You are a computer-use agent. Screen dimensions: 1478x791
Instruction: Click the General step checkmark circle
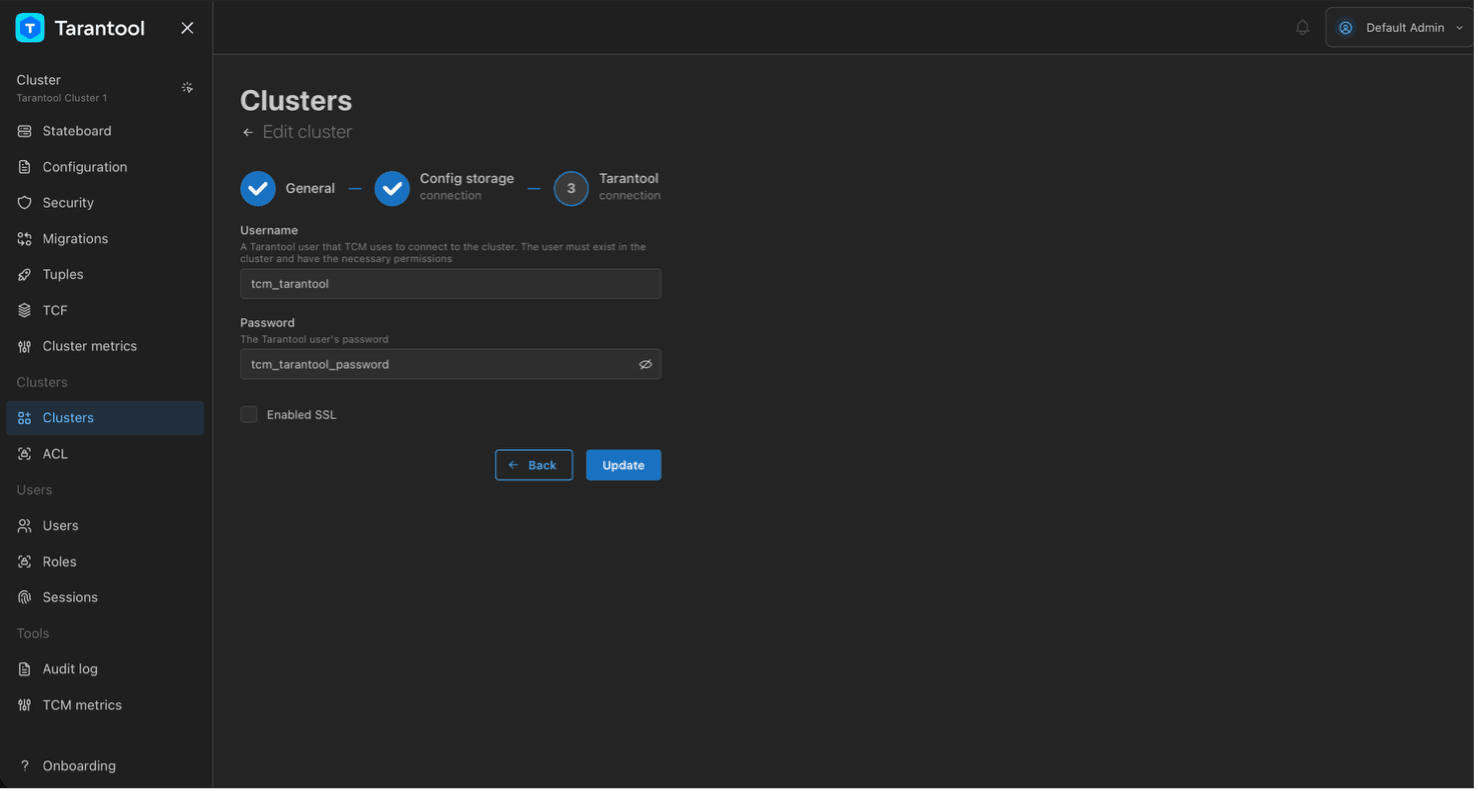tap(258, 189)
